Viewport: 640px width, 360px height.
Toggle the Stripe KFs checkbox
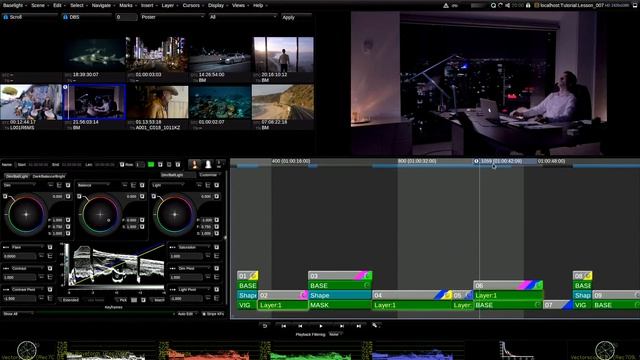[x=204, y=314]
